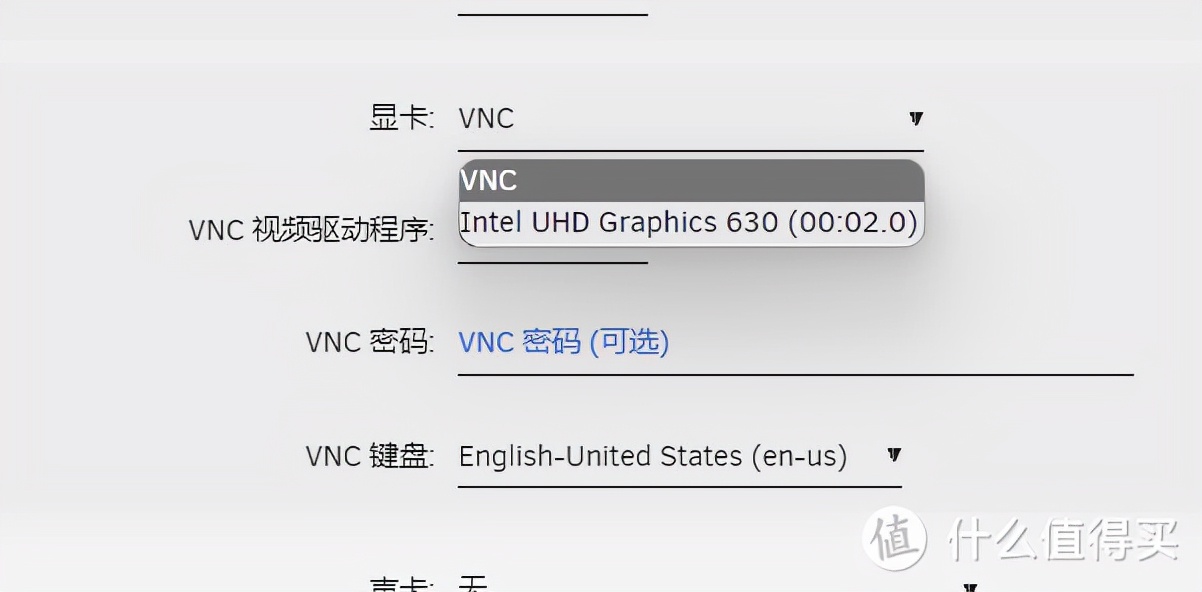Click the current 显卡 value reading VNC
The height and width of the screenshot is (592, 1202).
click(x=486, y=118)
